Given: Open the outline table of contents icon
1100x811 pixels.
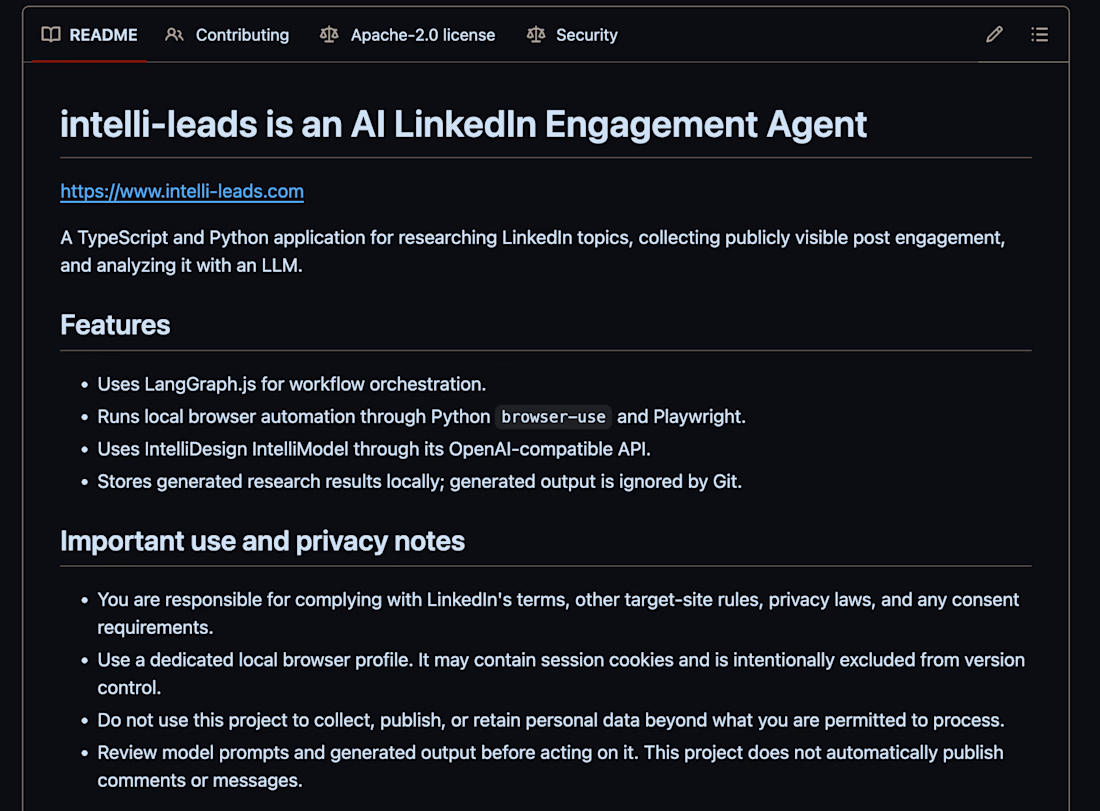Looking at the screenshot, I should click(x=1040, y=34).
